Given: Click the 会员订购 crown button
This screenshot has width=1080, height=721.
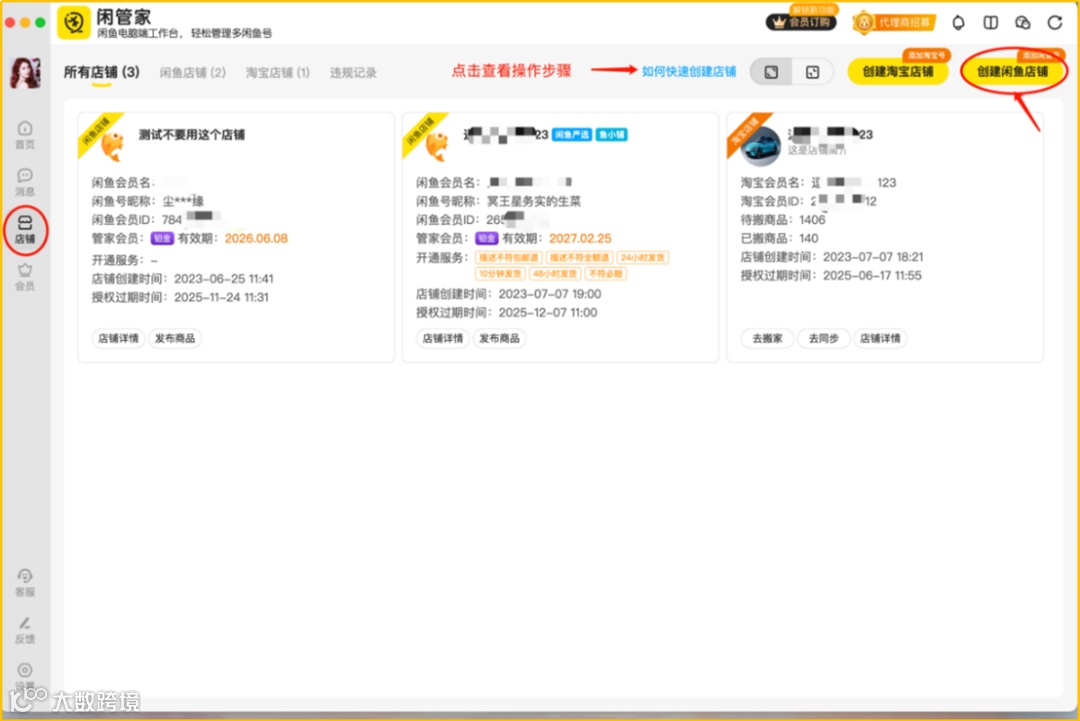Looking at the screenshot, I should 801,22.
